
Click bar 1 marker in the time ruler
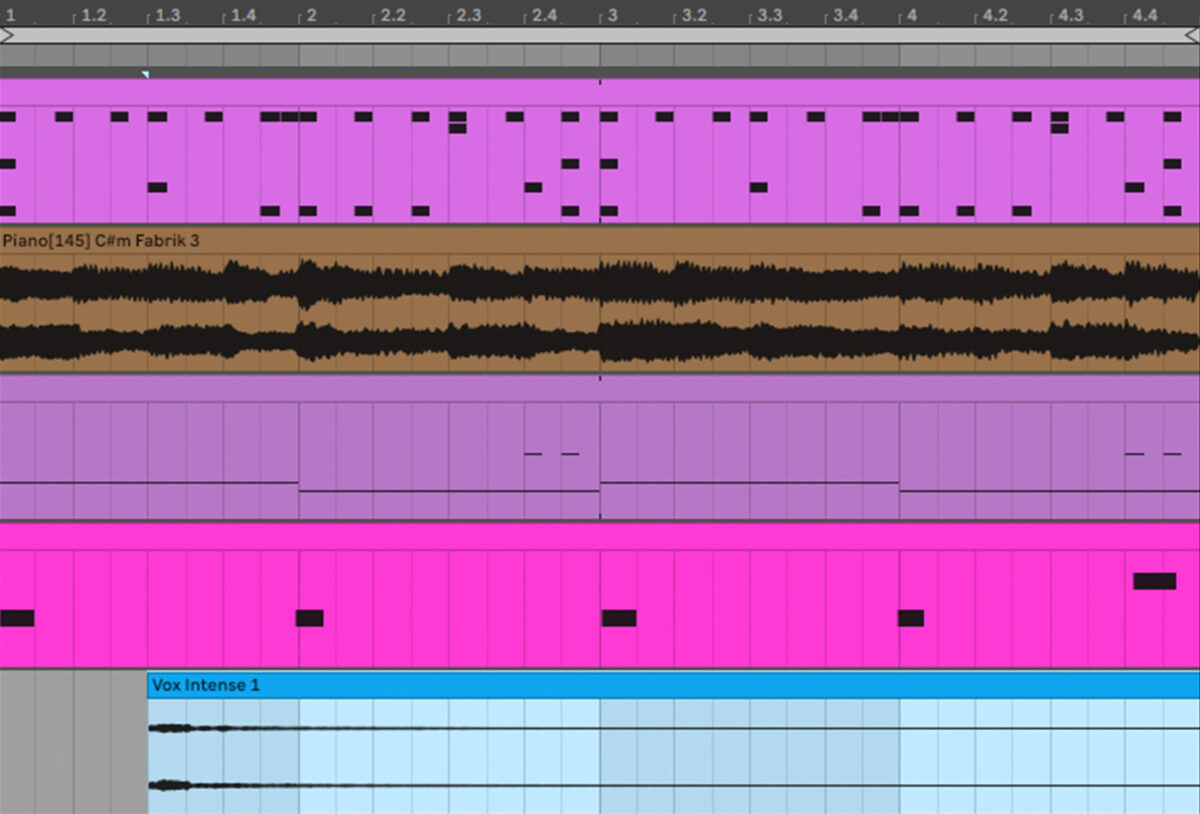pos(10,15)
